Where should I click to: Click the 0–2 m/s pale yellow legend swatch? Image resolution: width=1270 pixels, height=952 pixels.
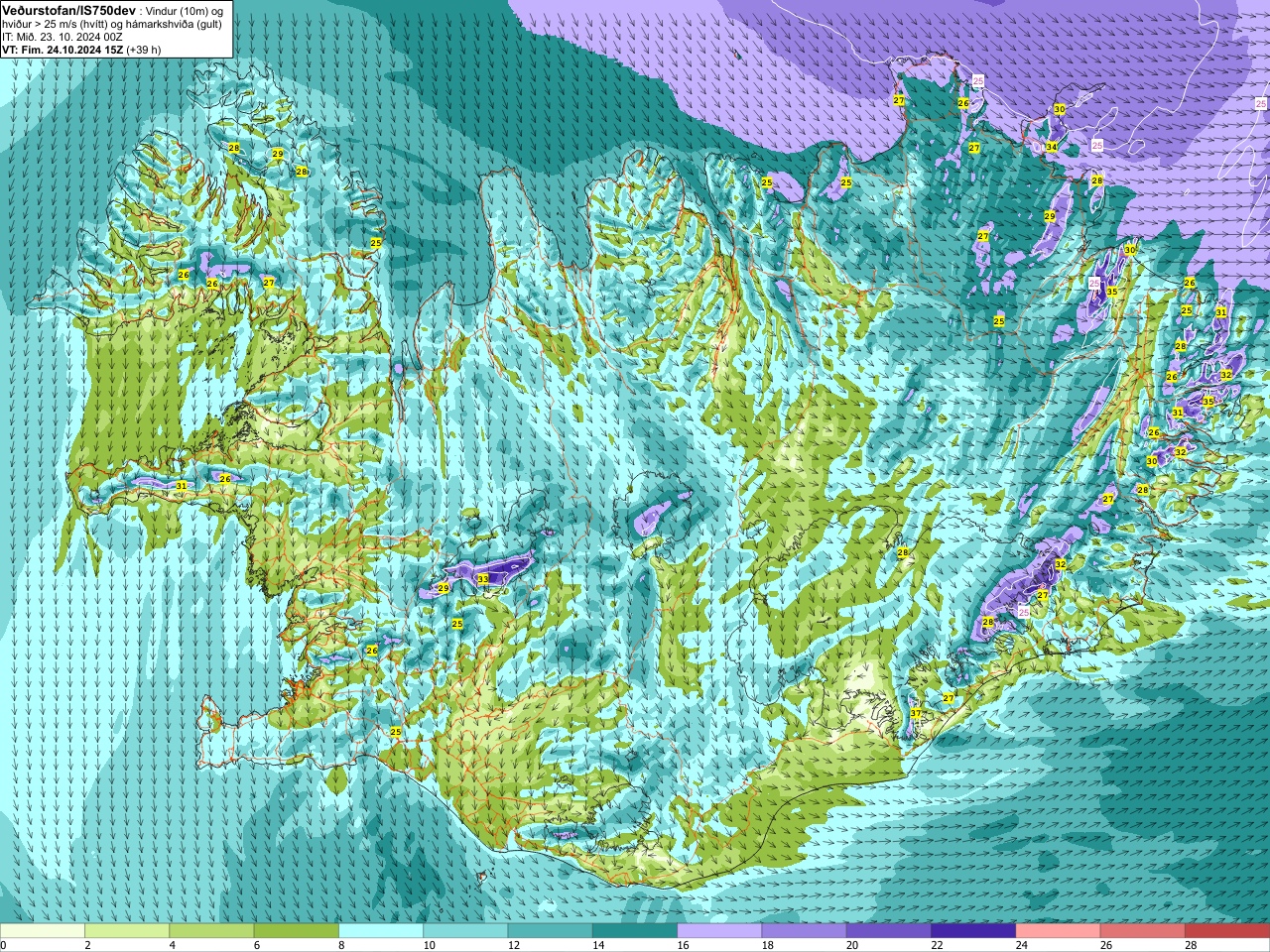coord(43,930)
